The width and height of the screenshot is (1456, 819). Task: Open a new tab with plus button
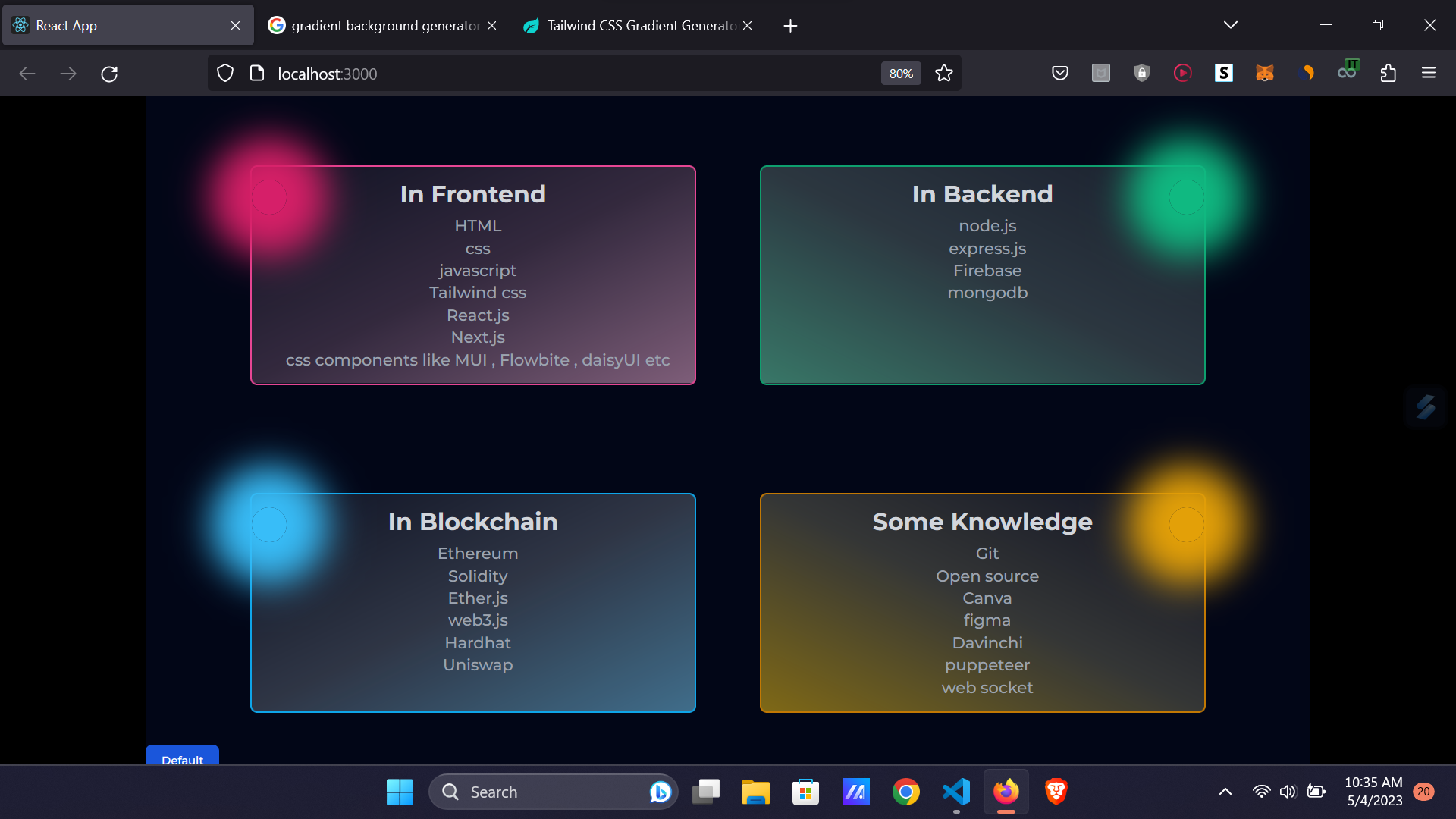[790, 26]
